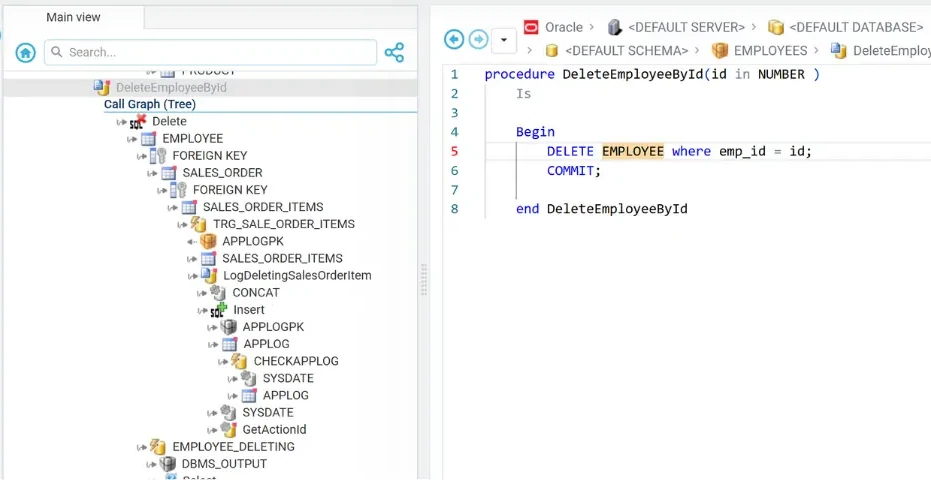Click the EMPLOYEE table icon in tree

coord(148,139)
